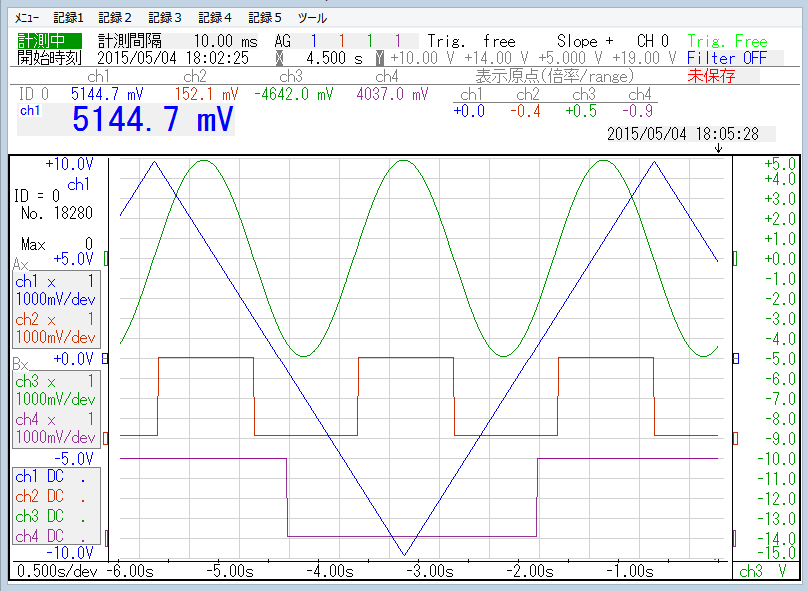Screen dimensions: 808x591
Task: Click the ID = 0 label in the graph panel
Action: pyautogui.click(x=37, y=196)
